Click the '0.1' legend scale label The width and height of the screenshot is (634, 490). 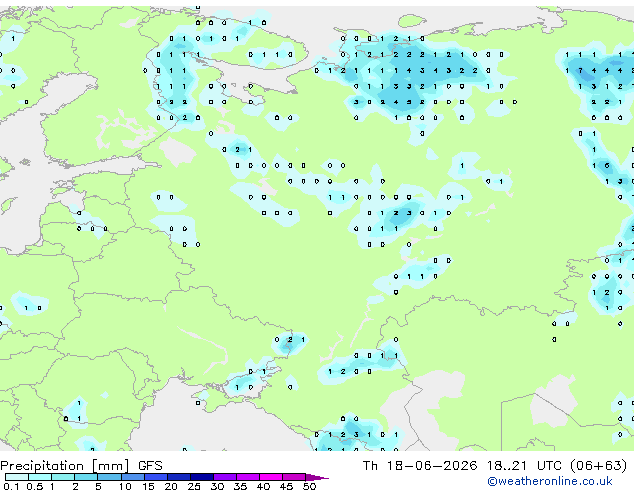[x=11, y=486]
